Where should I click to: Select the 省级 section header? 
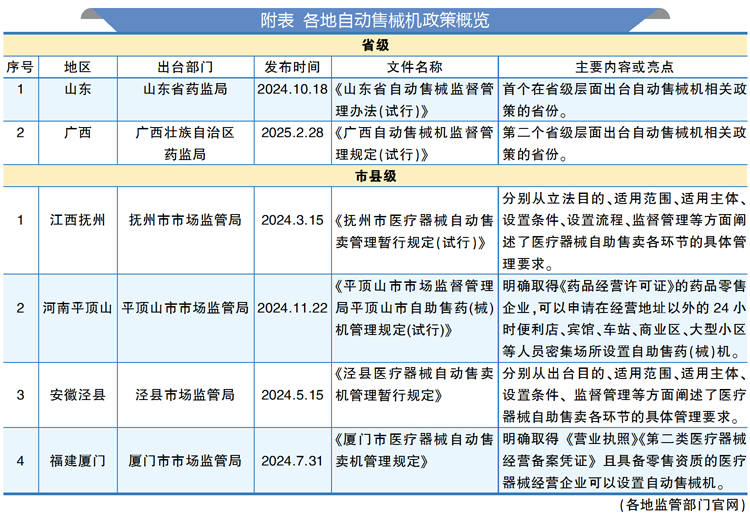[x=375, y=45]
